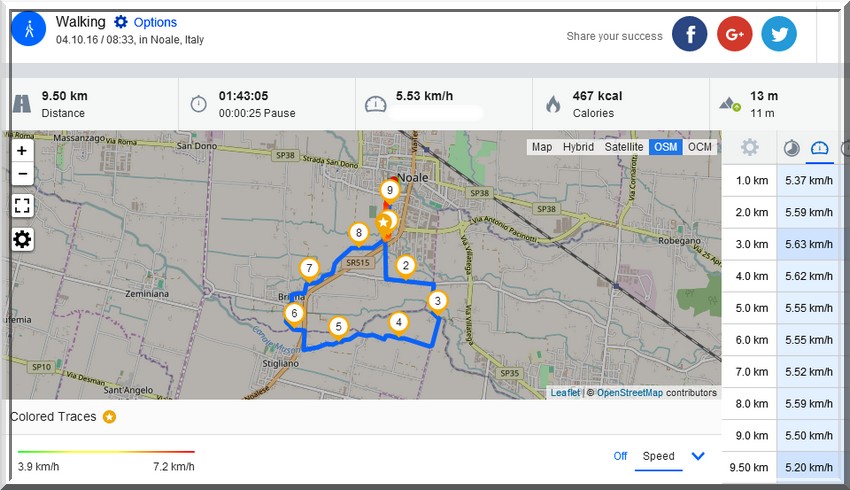
Task: Toggle fullscreen map view
Action: tap(22, 206)
